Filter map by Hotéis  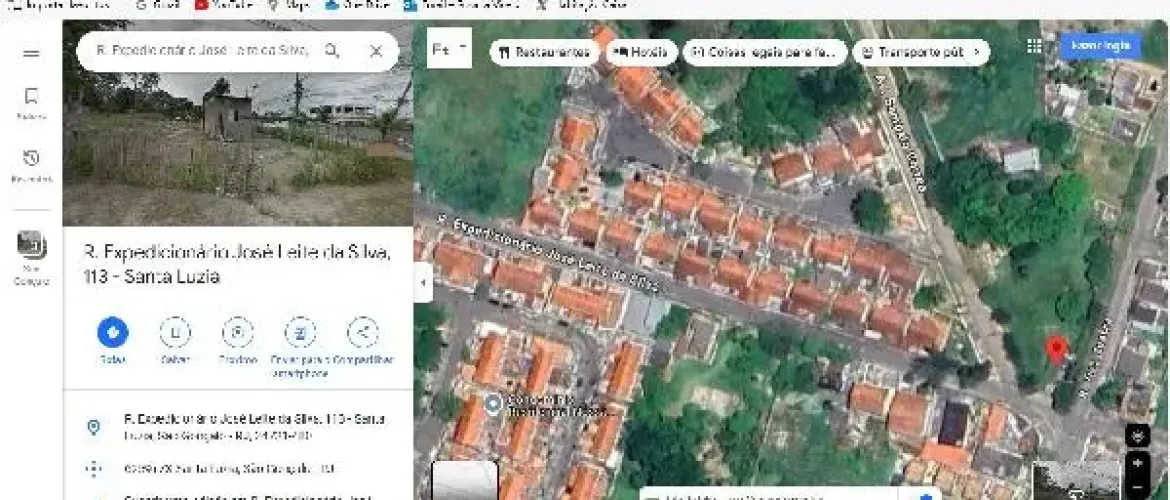pos(642,52)
